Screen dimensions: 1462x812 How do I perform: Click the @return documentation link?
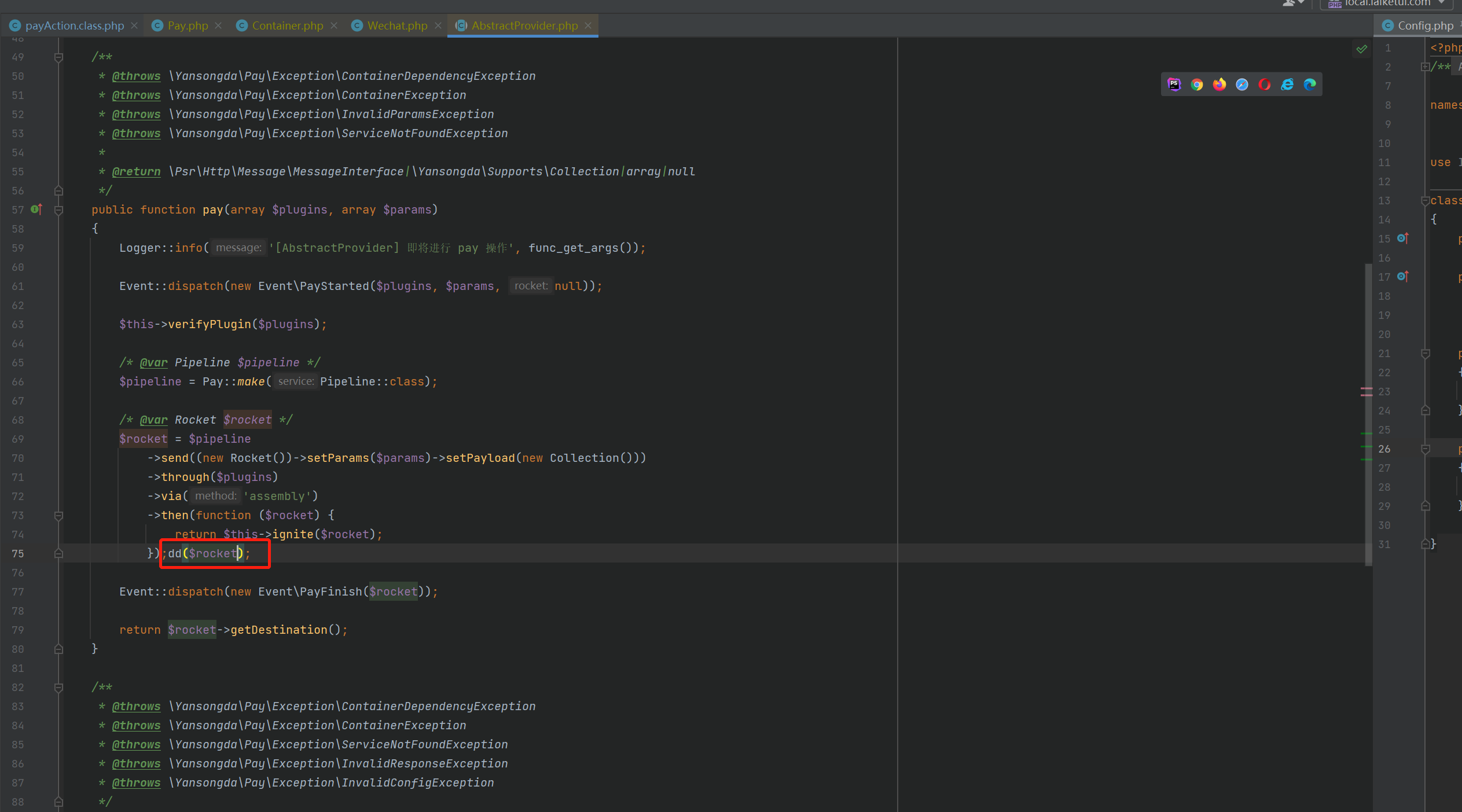coord(137,171)
